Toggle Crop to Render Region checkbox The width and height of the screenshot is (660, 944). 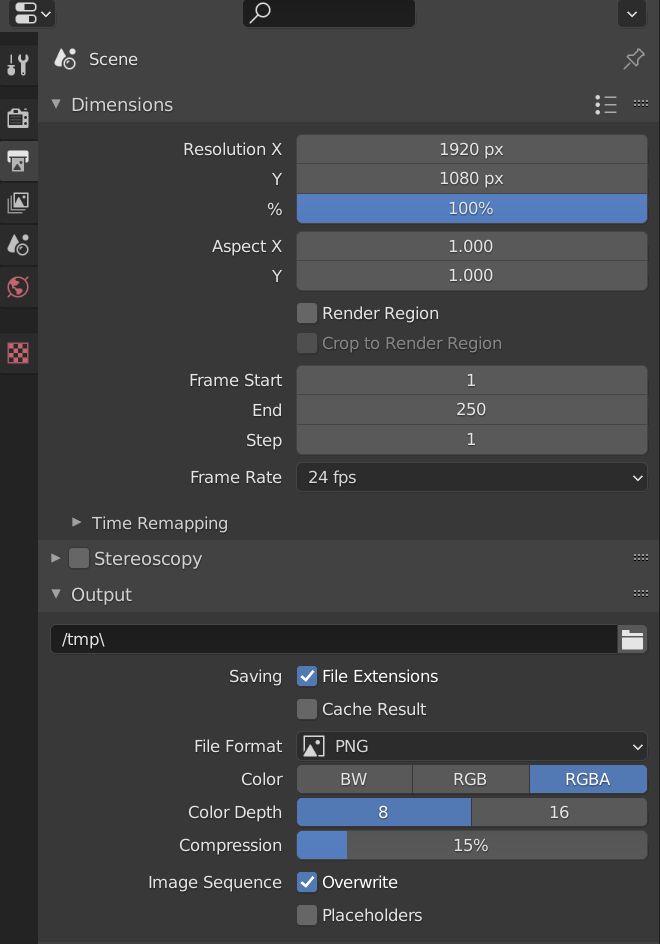coord(307,343)
